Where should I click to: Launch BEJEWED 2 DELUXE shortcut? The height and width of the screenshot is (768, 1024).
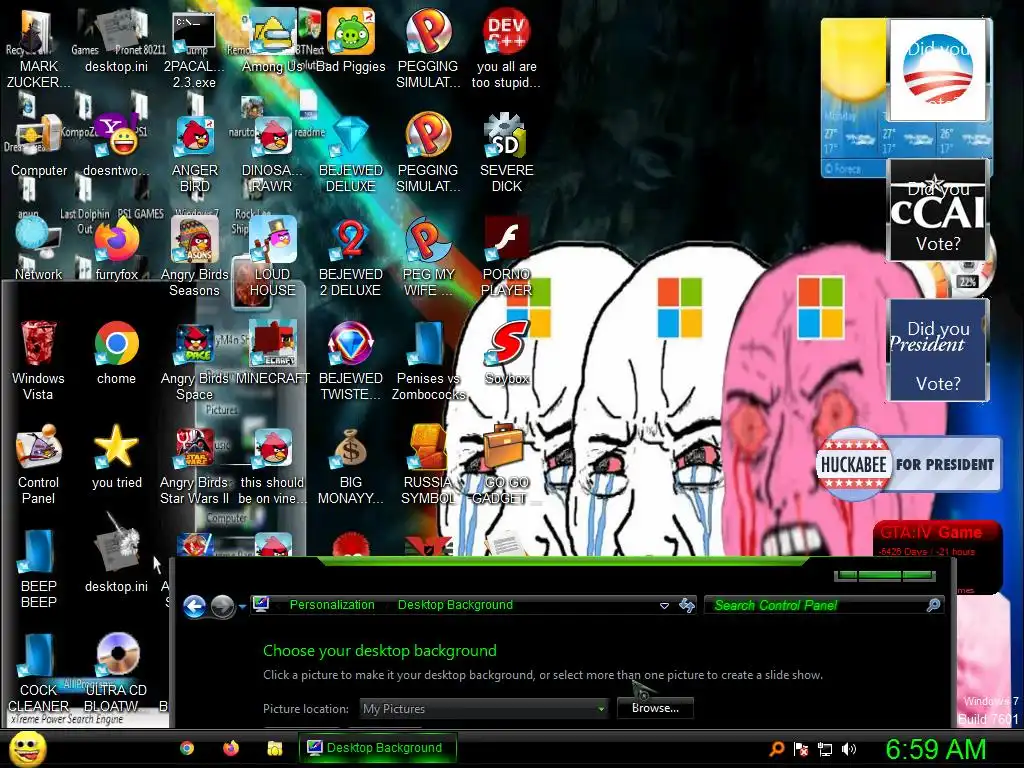click(351, 257)
